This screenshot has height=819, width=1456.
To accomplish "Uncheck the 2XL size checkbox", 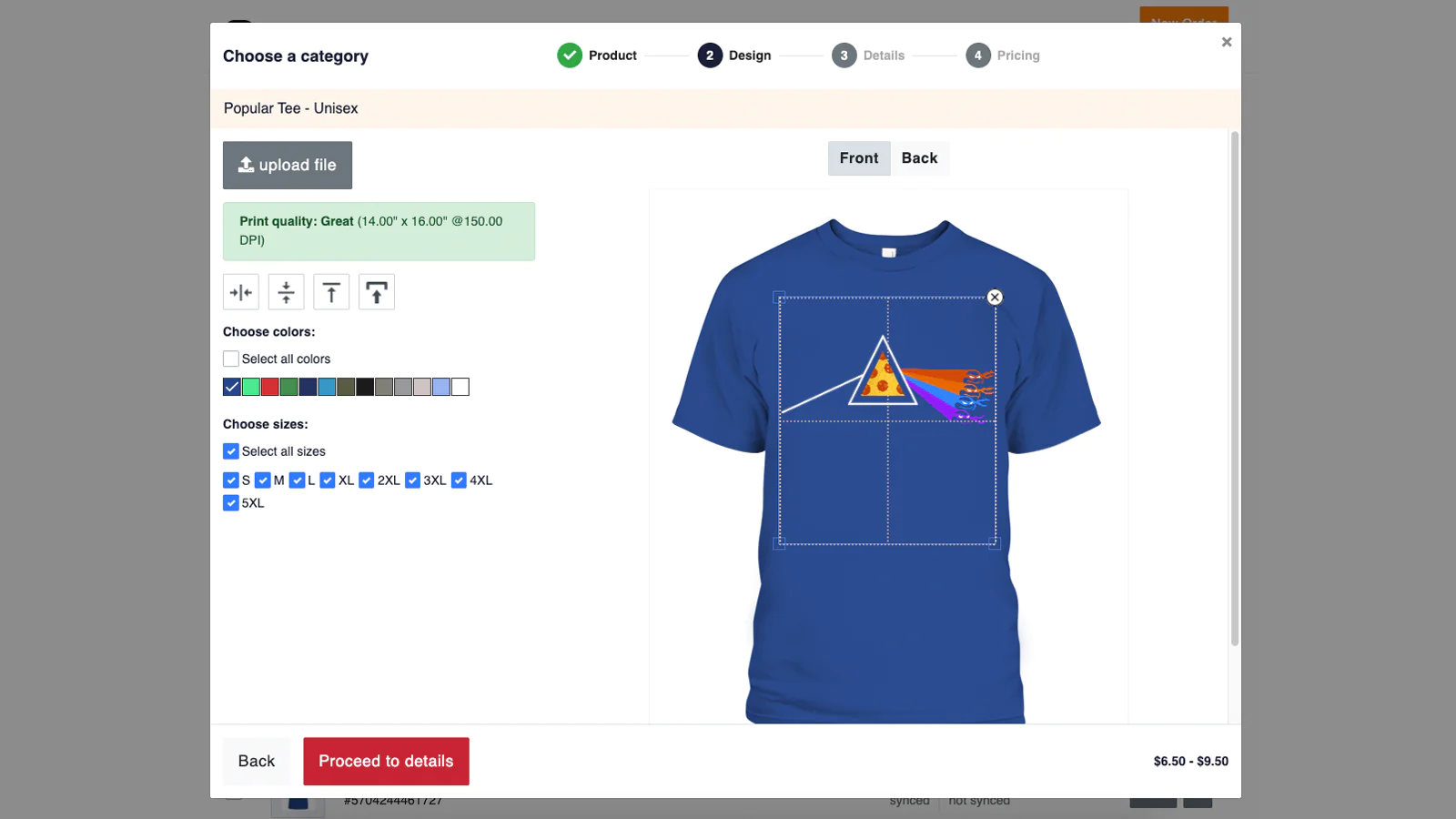I will click(367, 480).
